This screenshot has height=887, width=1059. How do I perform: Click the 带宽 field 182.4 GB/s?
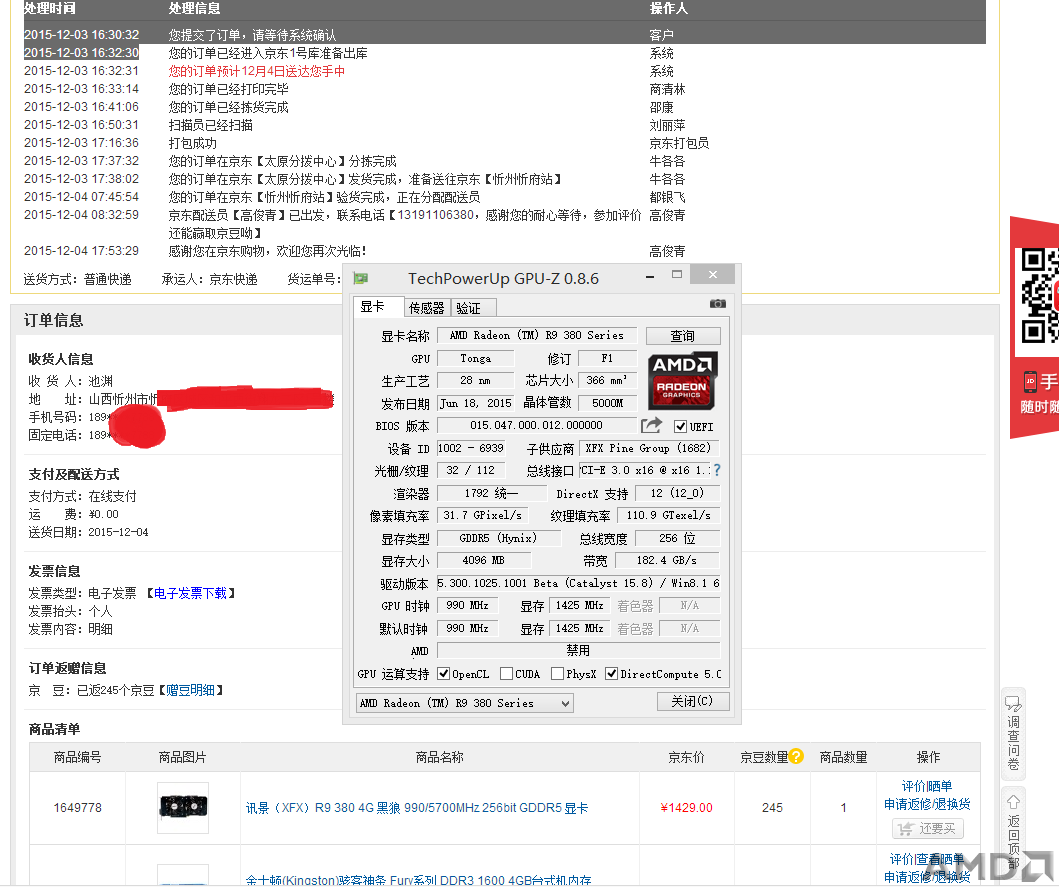click(x=667, y=560)
